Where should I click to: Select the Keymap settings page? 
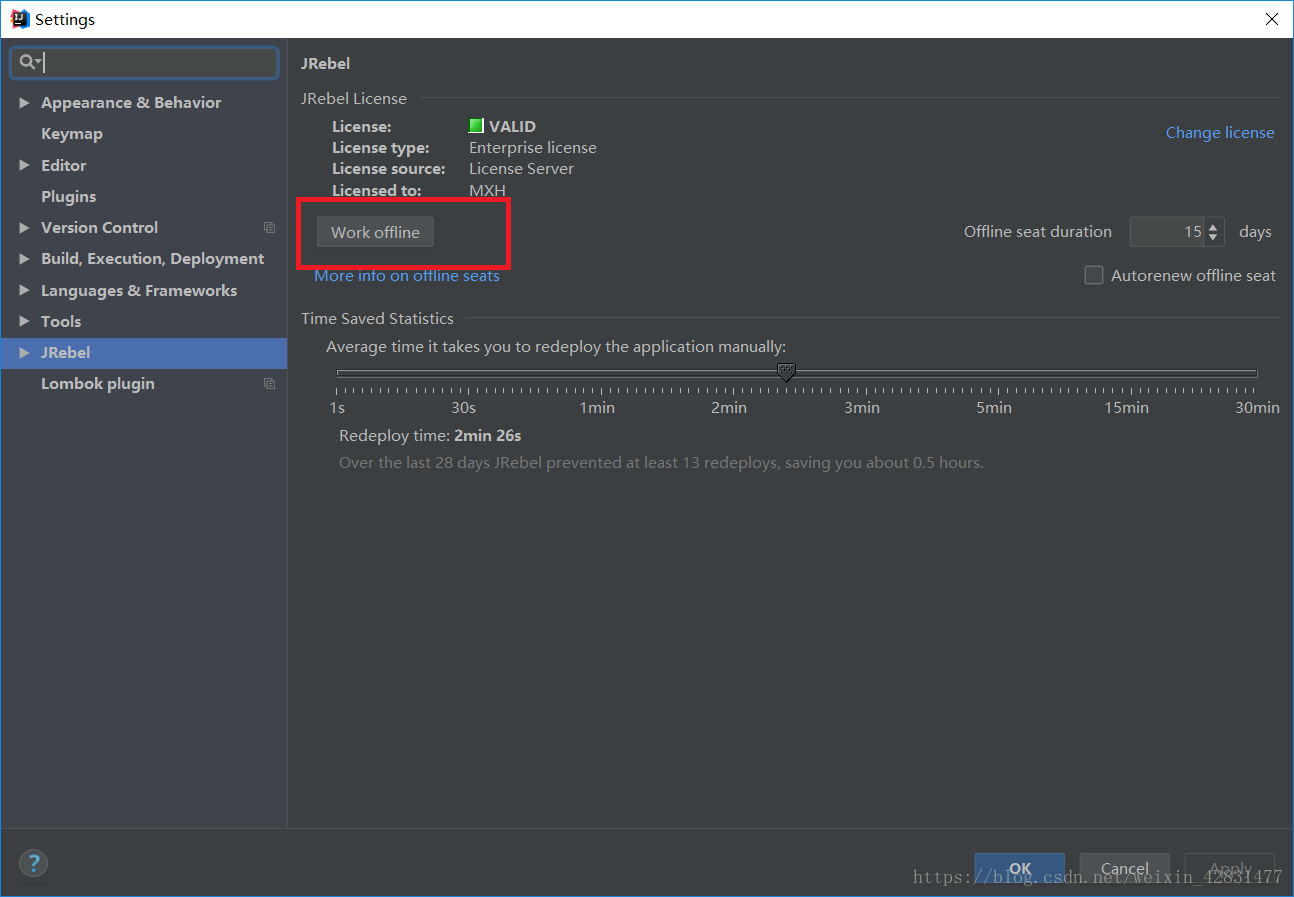click(x=71, y=133)
